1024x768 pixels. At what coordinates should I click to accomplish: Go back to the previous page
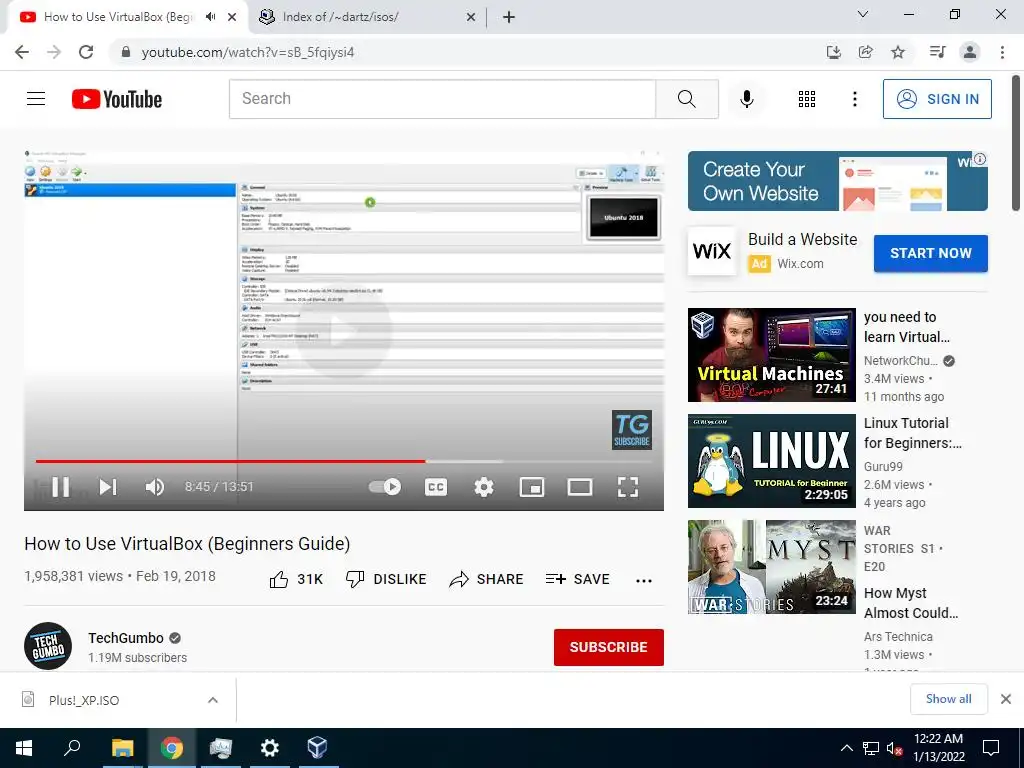pyautogui.click(x=22, y=52)
